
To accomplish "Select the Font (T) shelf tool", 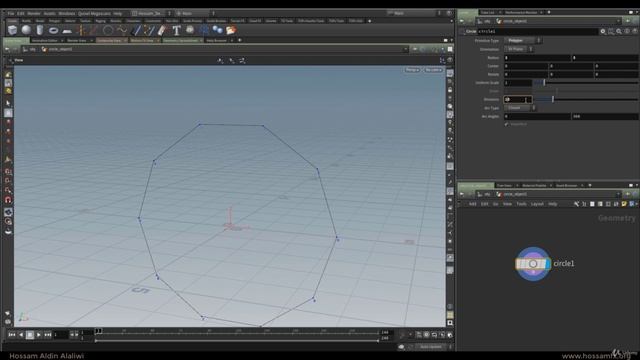I will pos(176,30).
